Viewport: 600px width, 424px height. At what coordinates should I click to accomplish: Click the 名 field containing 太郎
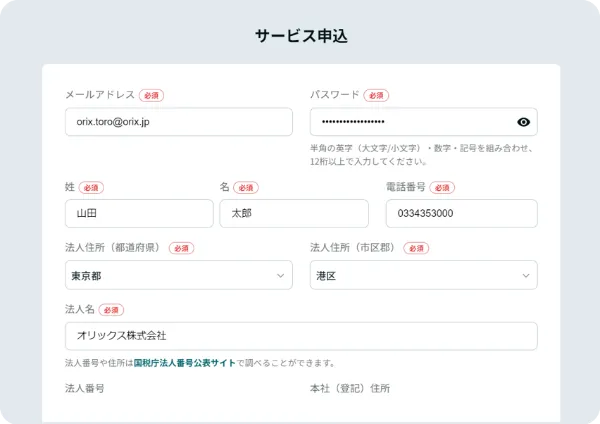294,213
